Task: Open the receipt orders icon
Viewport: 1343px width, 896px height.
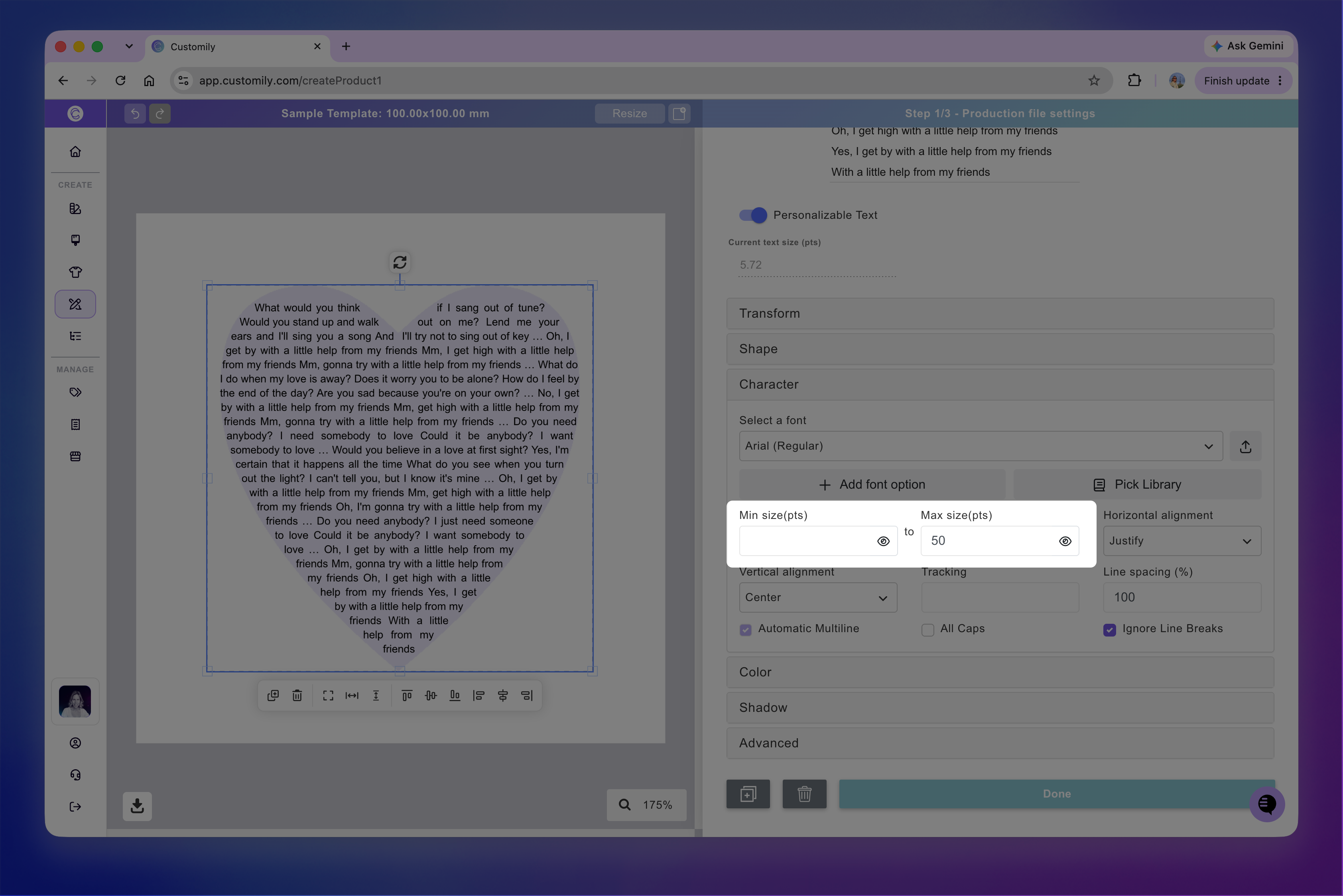Action: click(75, 424)
